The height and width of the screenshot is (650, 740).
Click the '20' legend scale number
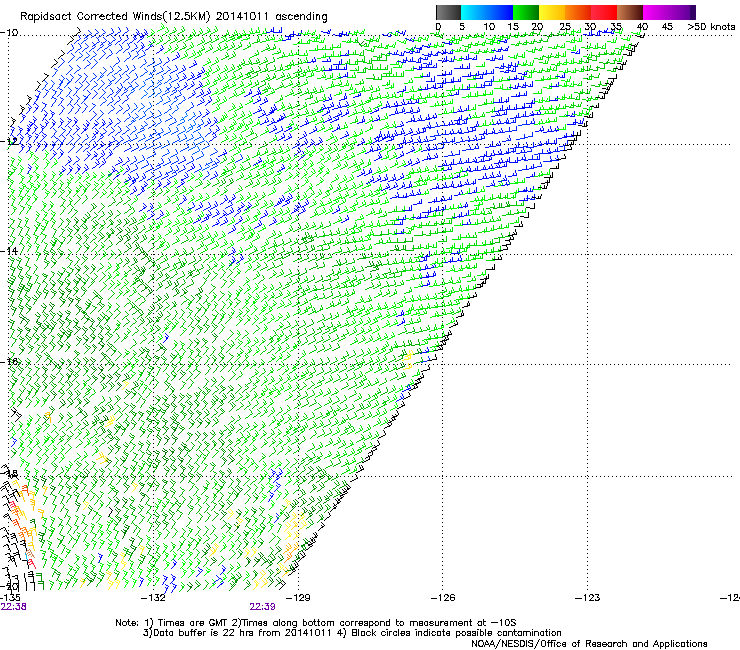pos(537,27)
